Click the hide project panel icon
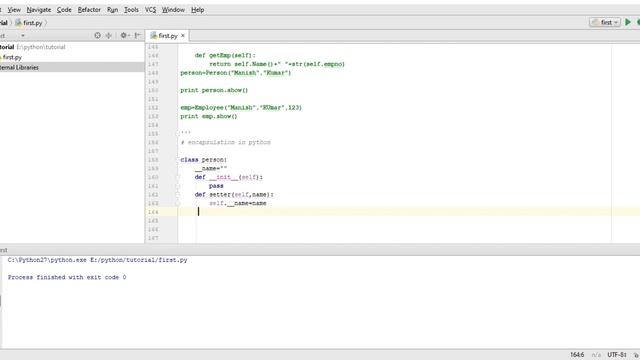This screenshot has height=360, width=640. click(x=138, y=36)
